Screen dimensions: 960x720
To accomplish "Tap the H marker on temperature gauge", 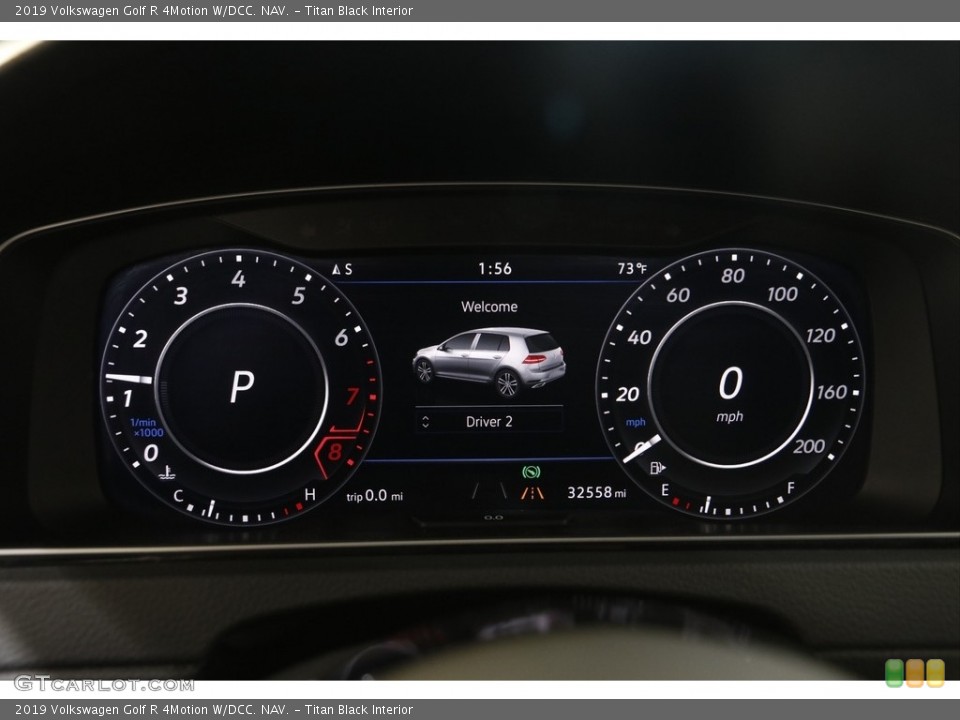I will point(310,494).
